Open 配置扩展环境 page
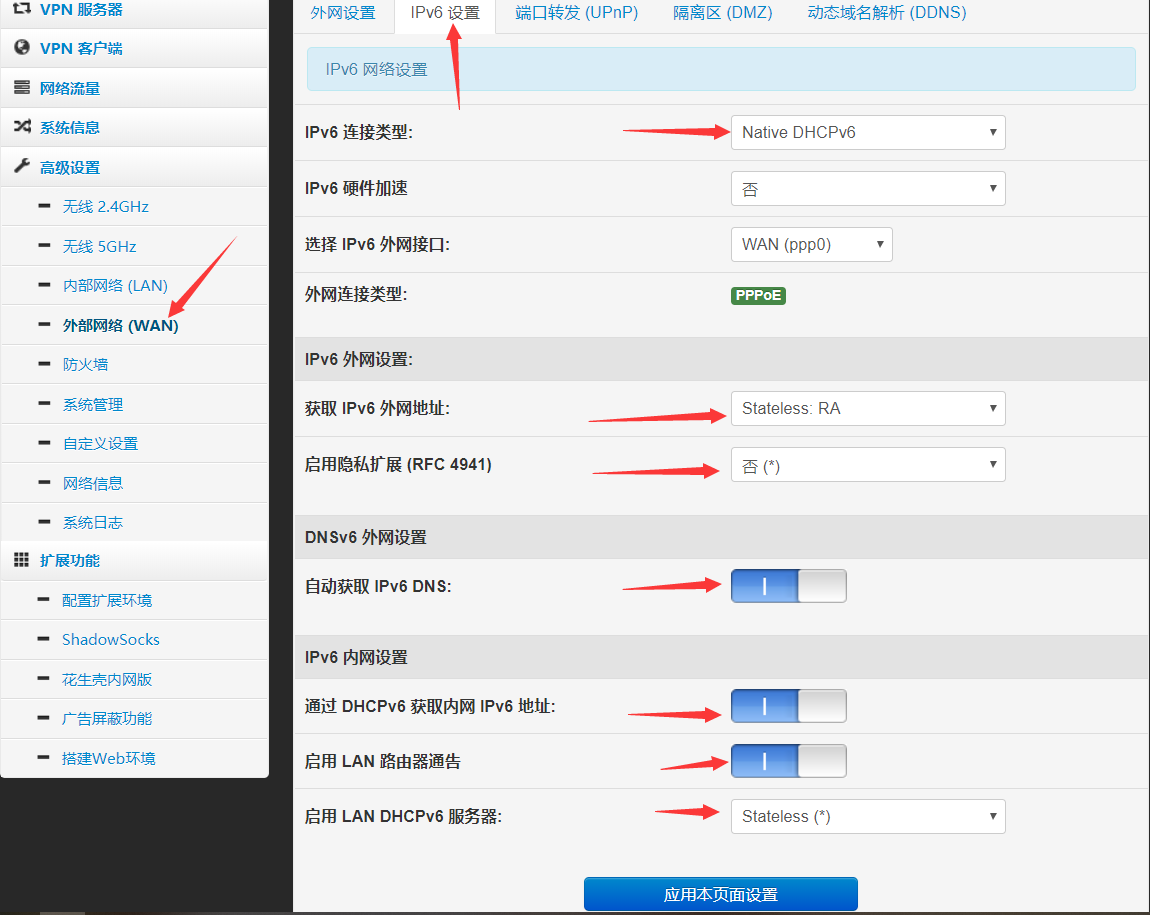Image resolution: width=1150 pixels, height=915 pixels. point(107,600)
